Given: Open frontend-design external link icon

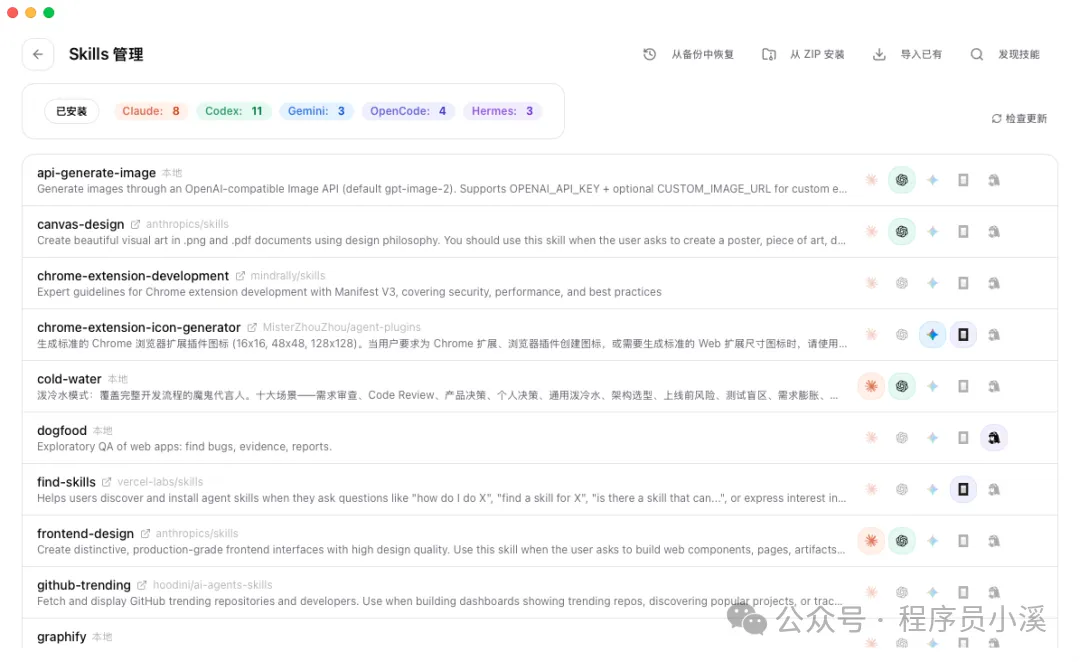Looking at the screenshot, I should [x=145, y=534].
